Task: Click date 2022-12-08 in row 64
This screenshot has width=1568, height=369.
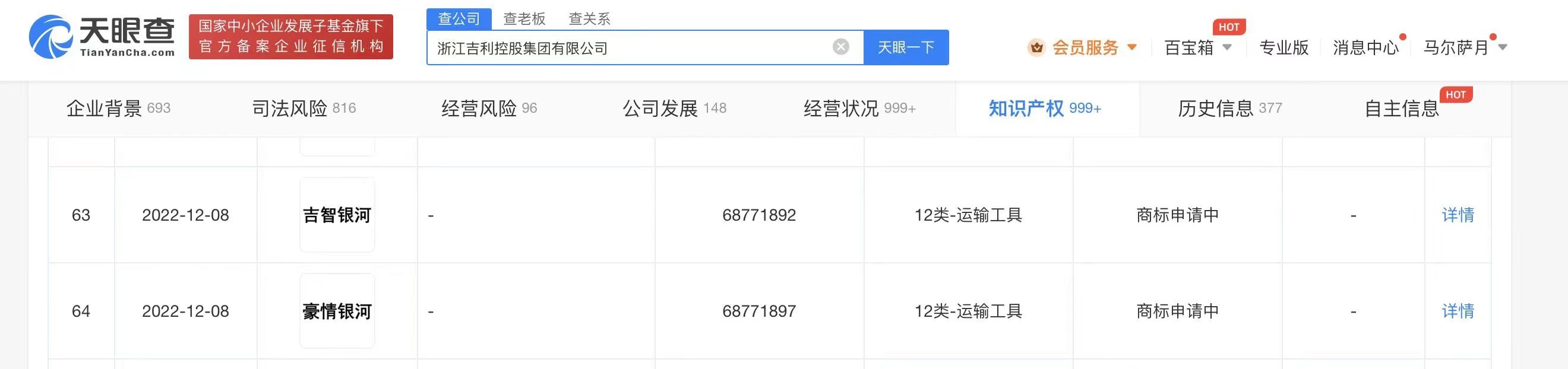Action: 185,311
